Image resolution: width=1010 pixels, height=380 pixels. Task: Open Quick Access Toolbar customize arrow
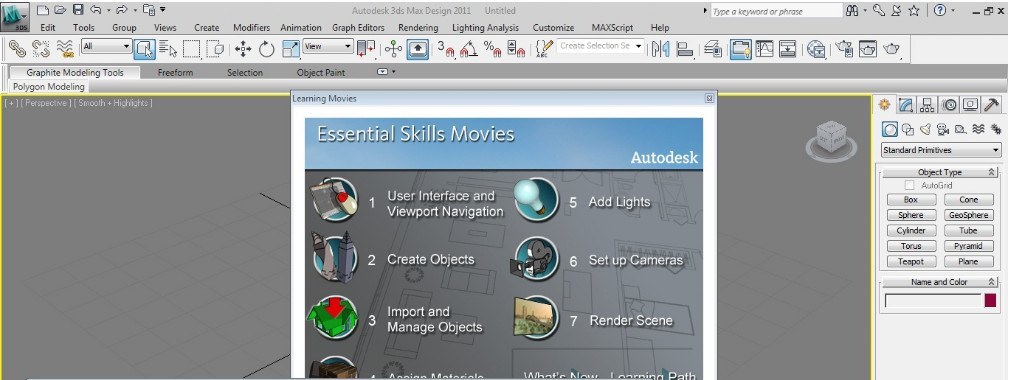pos(162,10)
